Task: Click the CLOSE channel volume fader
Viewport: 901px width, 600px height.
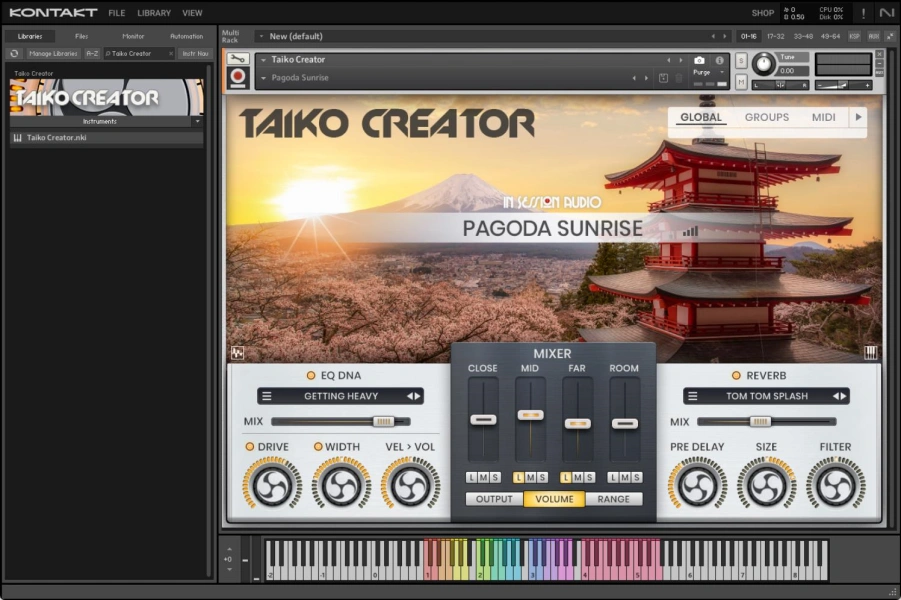Action: click(483, 420)
